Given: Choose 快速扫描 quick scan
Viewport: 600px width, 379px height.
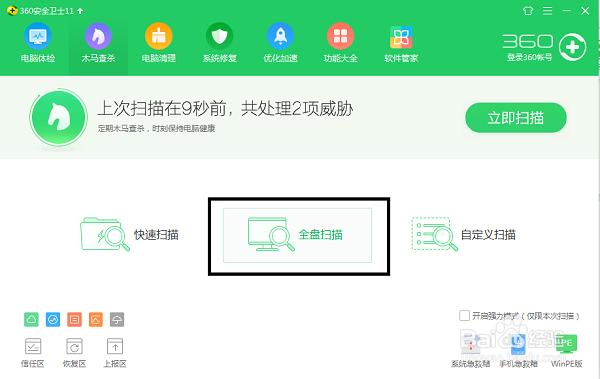Looking at the screenshot, I should pyautogui.click(x=129, y=234).
